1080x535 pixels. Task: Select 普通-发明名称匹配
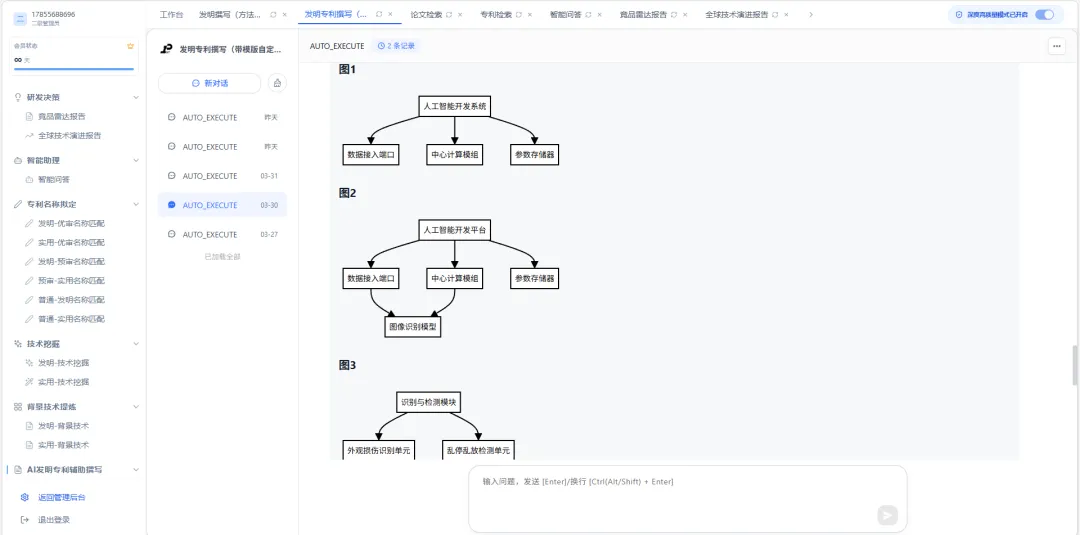click(x=72, y=300)
